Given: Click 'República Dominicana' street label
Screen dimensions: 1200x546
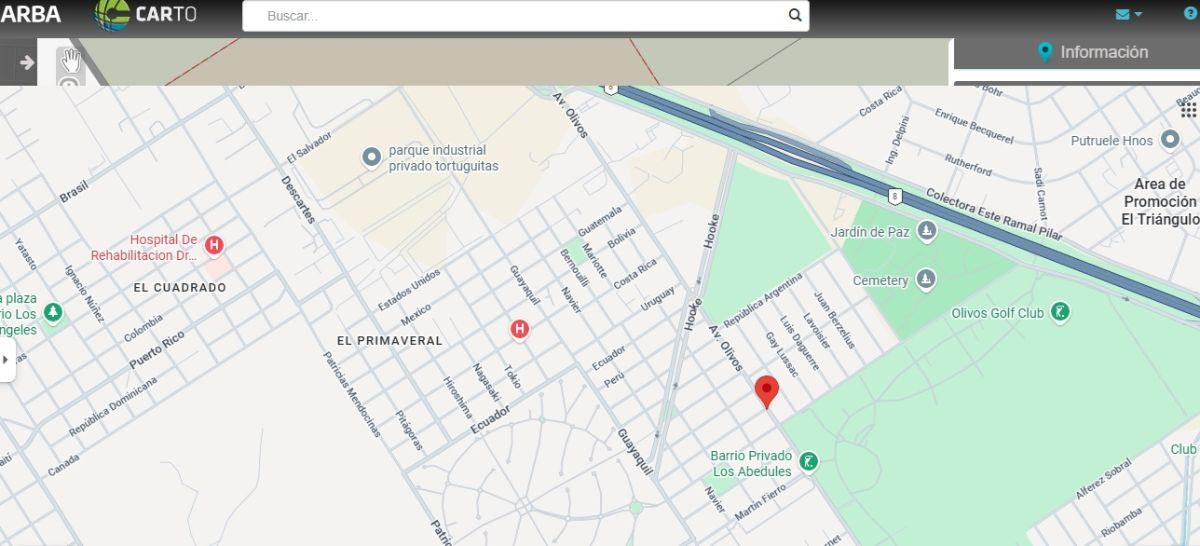Looking at the screenshot, I should coord(113,406).
